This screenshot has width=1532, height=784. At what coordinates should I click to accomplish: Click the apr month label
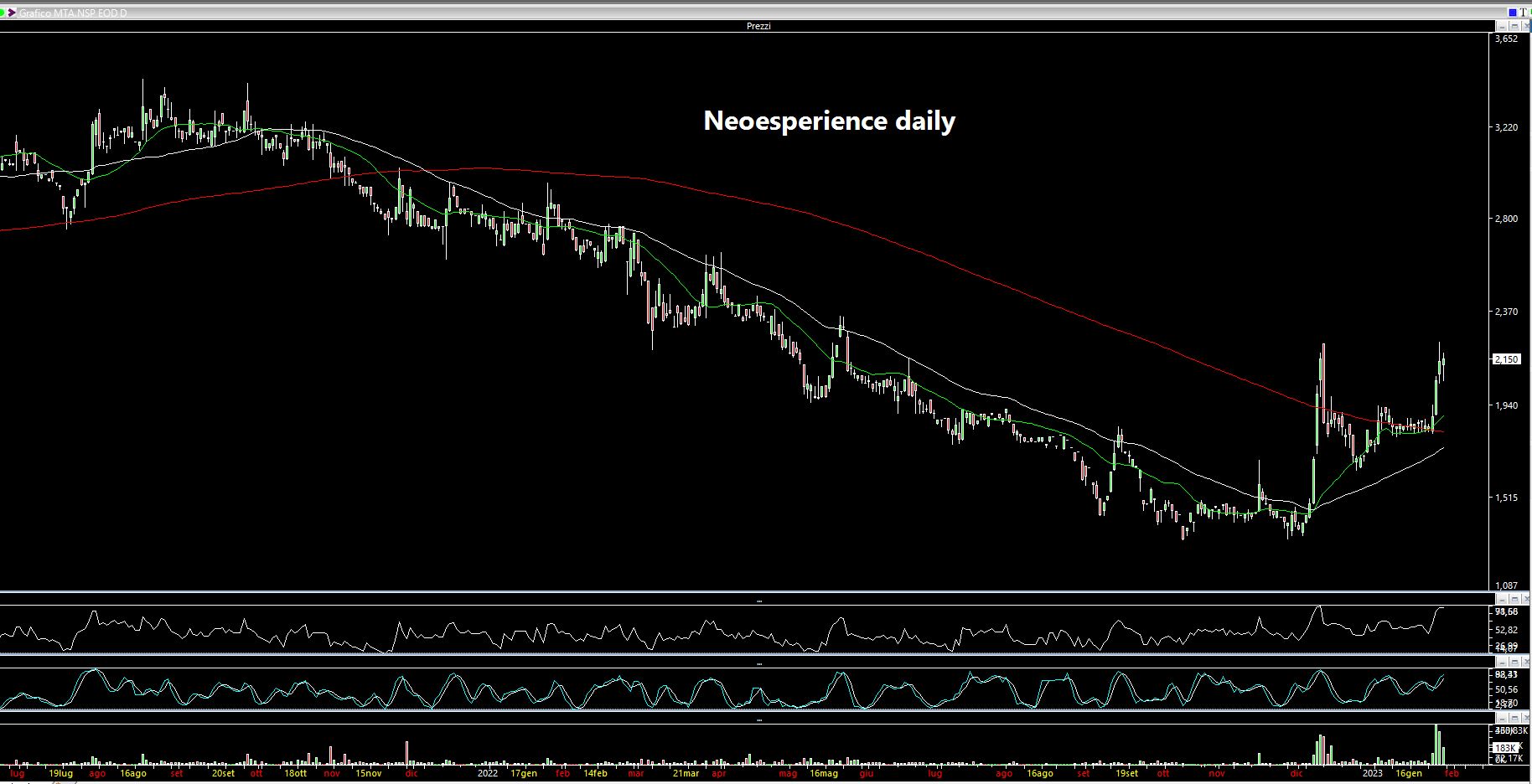[x=718, y=773]
